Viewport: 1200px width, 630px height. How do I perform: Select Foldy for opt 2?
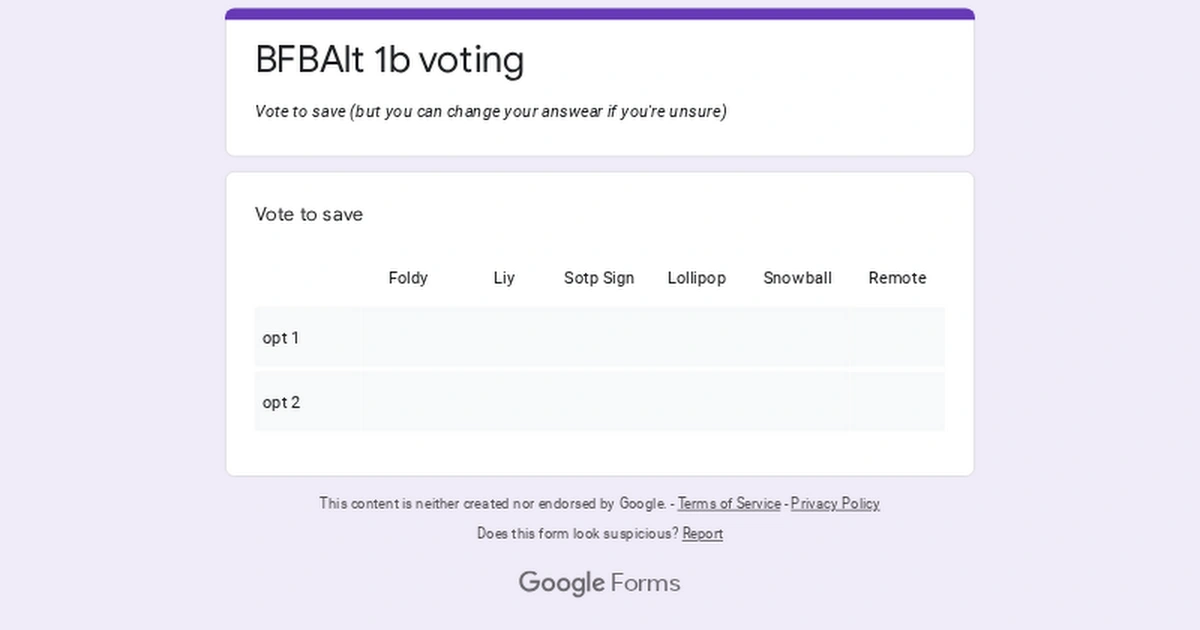coord(408,402)
